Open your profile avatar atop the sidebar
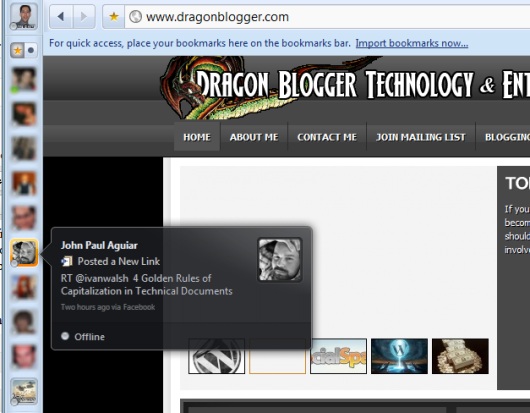Screen dimensions: 530x413 coord(24,16)
